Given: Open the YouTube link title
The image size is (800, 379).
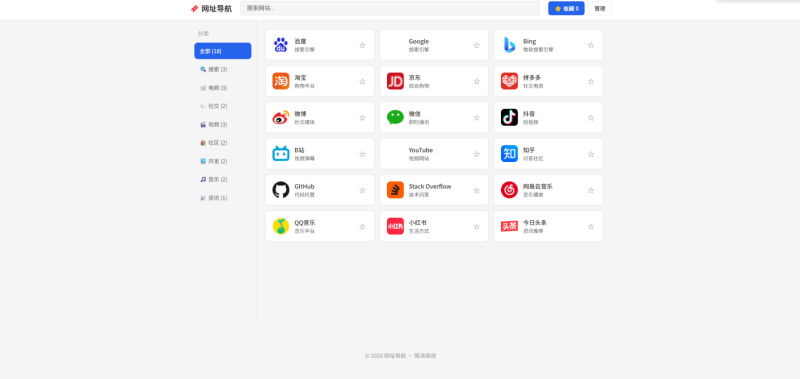Looking at the screenshot, I should point(420,150).
